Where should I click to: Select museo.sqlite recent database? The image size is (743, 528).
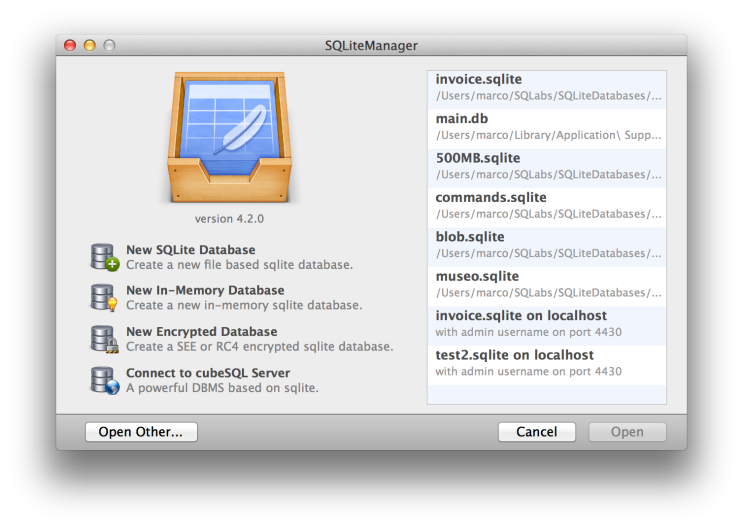[x=547, y=287]
